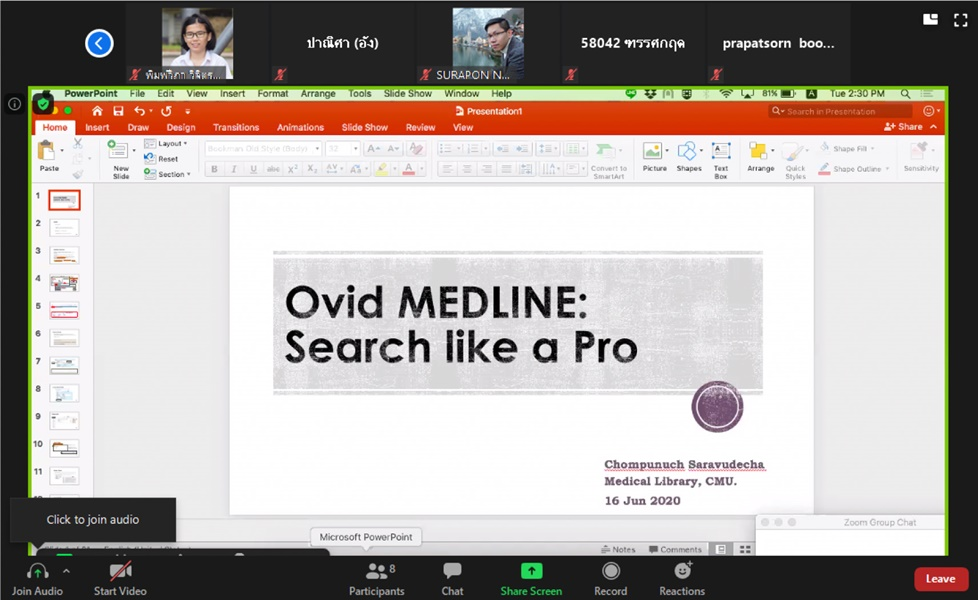Image resolution: width=978 pixels, height=600 pixels.
Task: Click the Participants icon in Zoom toolbar
Action: (376, 572)
